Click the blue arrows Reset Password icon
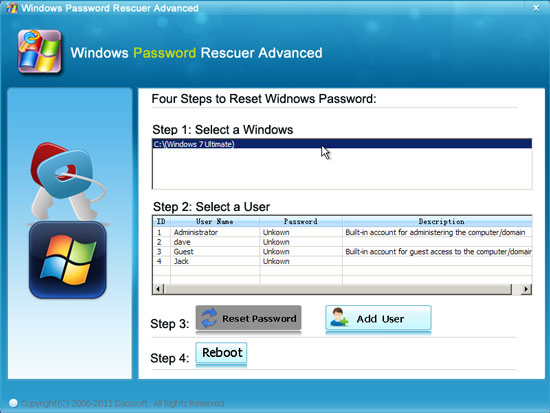Viewport: 550px width, 413px height. tap(209, 318)
